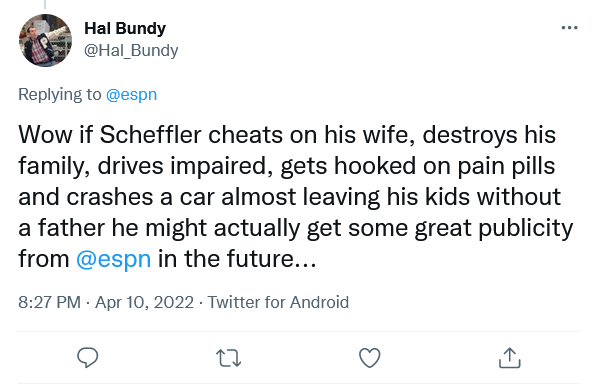Click 'in the future...' ending text

237,259
